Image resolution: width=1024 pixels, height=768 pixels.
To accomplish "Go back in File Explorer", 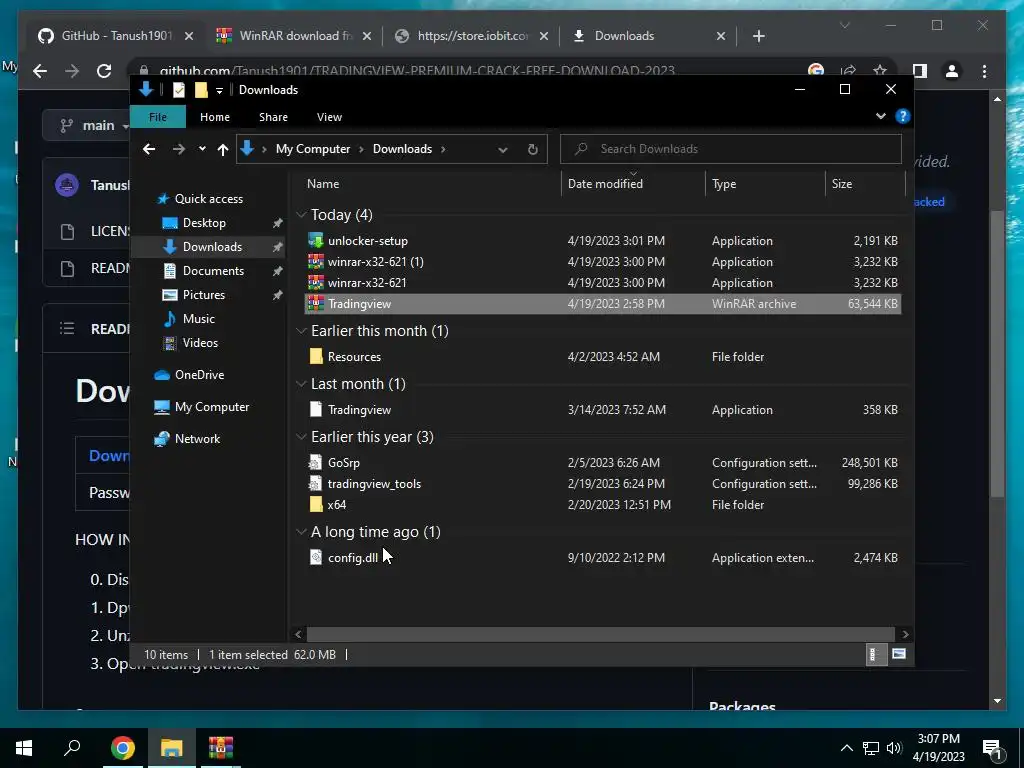I will (149, 149).
